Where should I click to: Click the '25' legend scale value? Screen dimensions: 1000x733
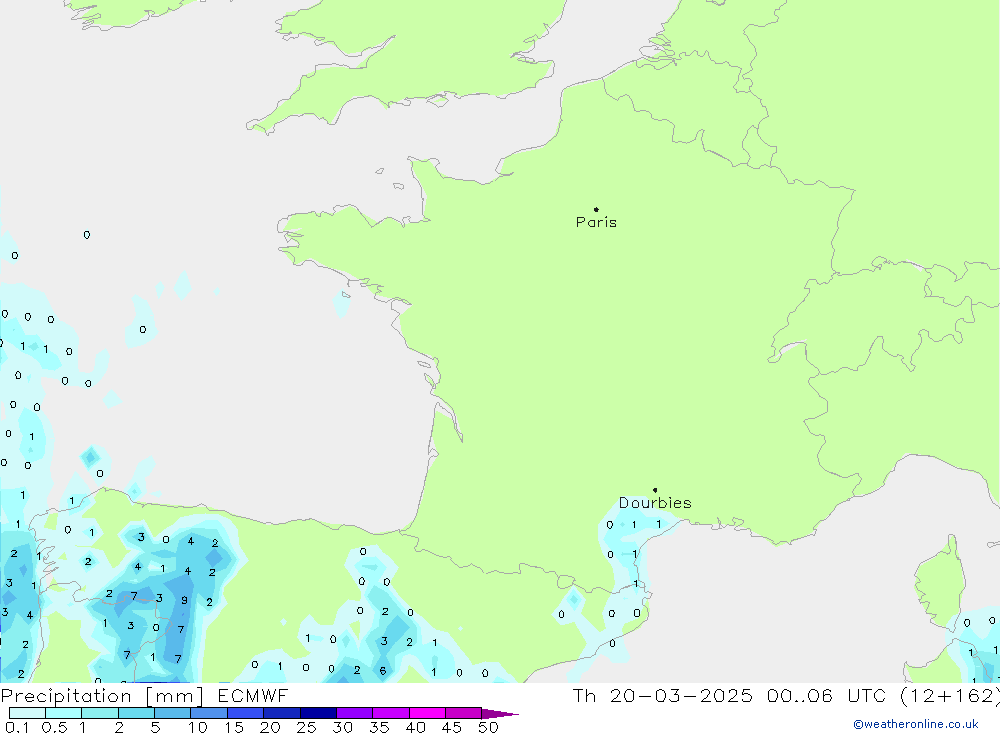pos(306,727)
